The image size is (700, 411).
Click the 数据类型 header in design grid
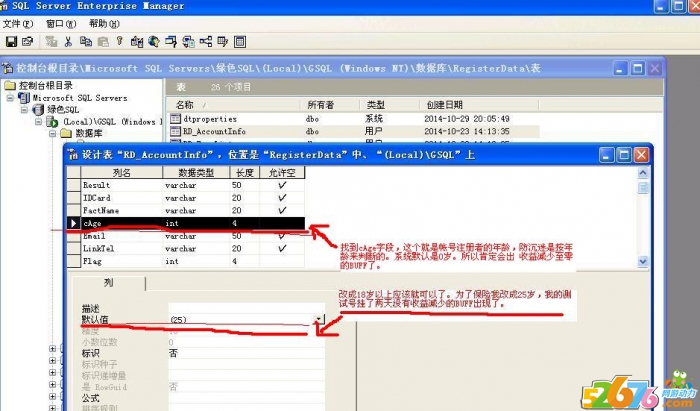tap(196, 172)
